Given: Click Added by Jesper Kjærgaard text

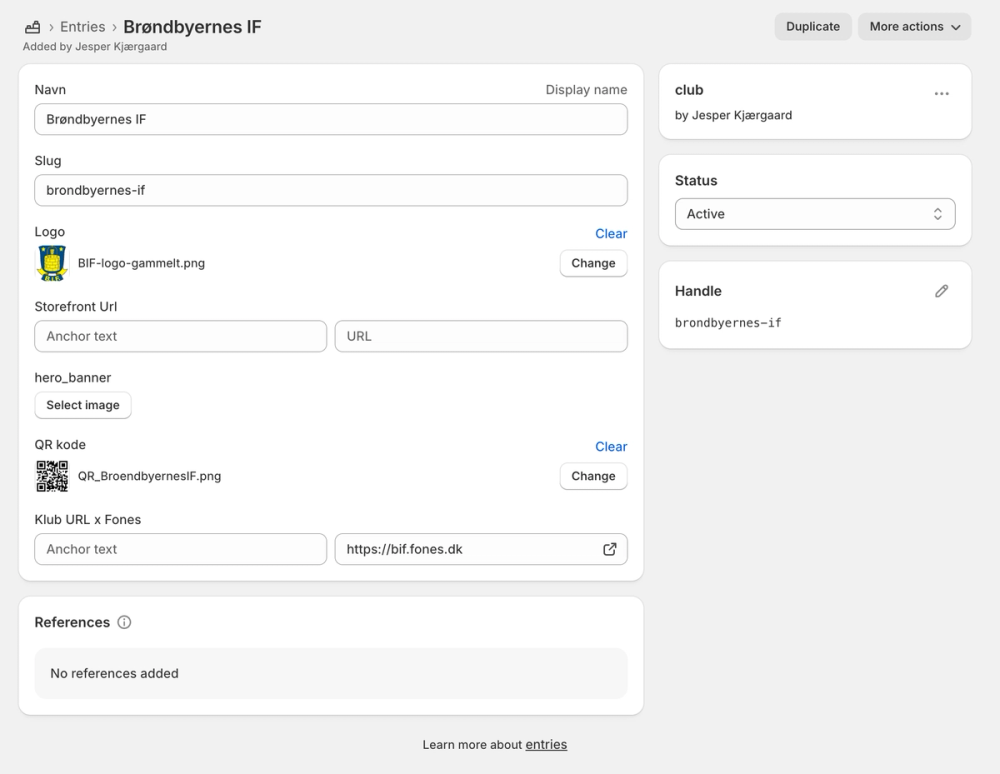Looking at the screenshot, I should (95, 47).
